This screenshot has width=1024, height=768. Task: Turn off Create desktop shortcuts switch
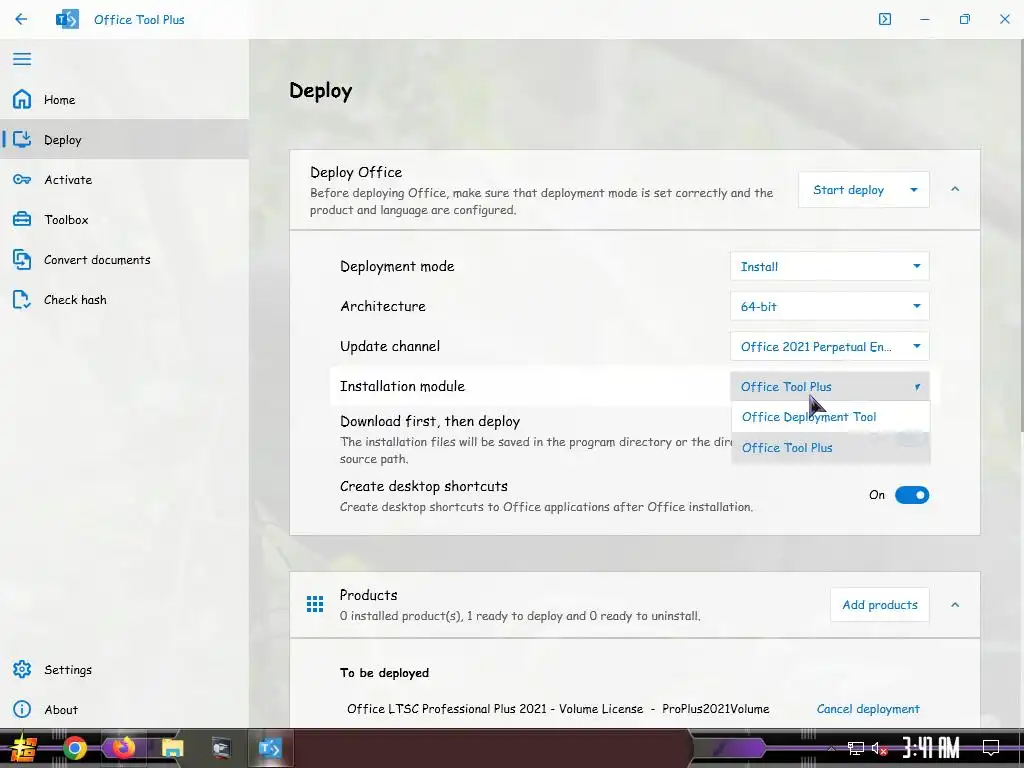[x=912, y=495]
